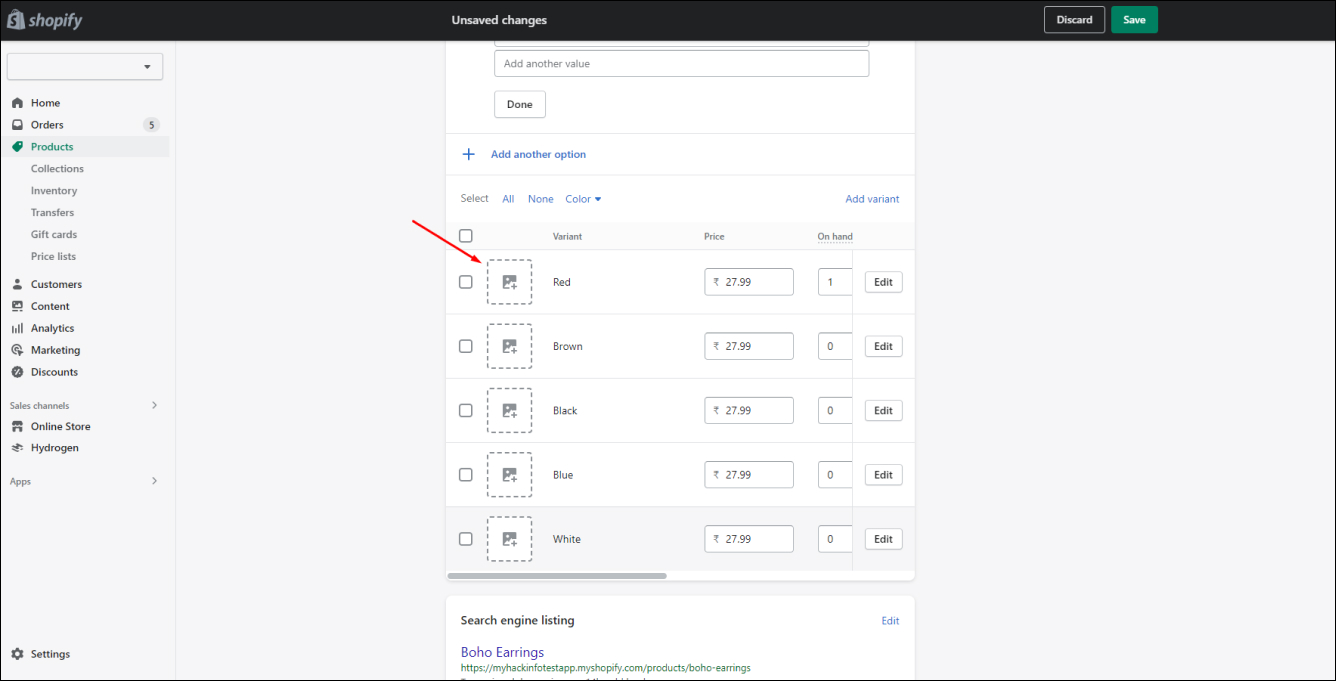Go to Transfers submenu
This screenshot has height=681, width=1336.
52,213
